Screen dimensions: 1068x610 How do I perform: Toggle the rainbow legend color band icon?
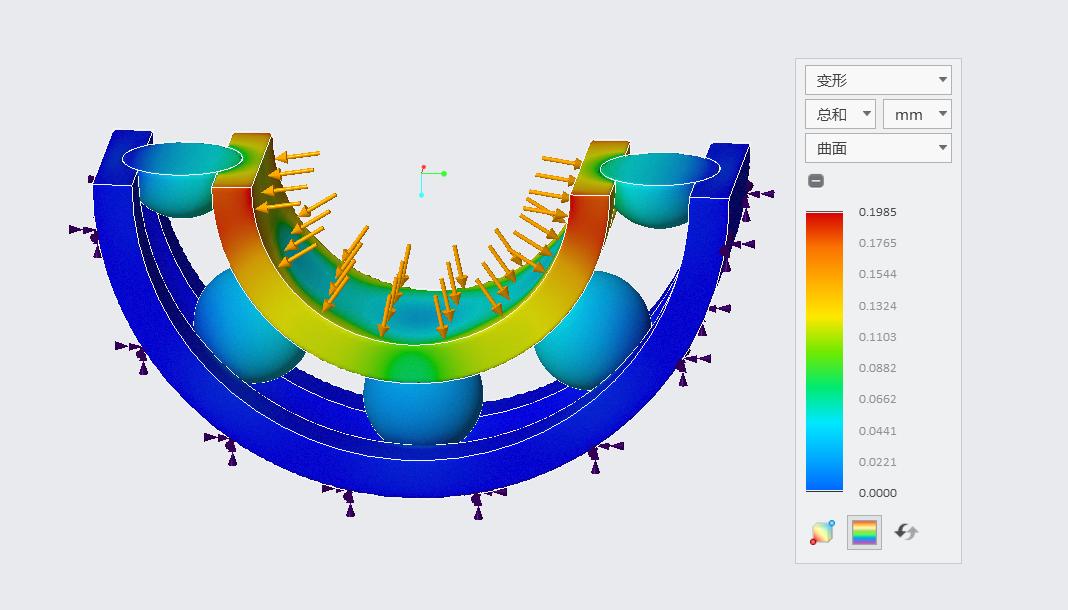tap(864, 532)
